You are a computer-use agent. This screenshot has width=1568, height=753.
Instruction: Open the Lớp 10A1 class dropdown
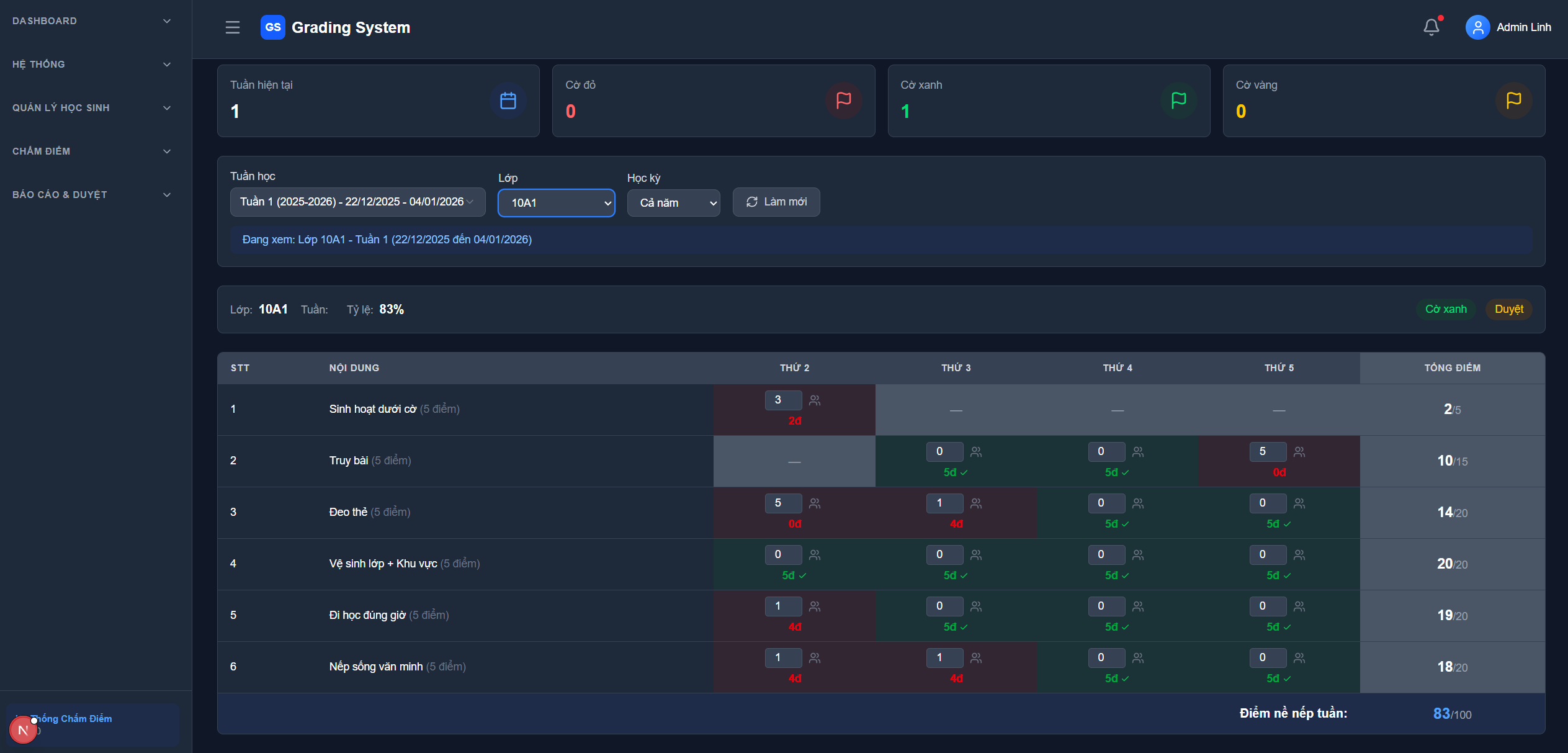(556, 203)
